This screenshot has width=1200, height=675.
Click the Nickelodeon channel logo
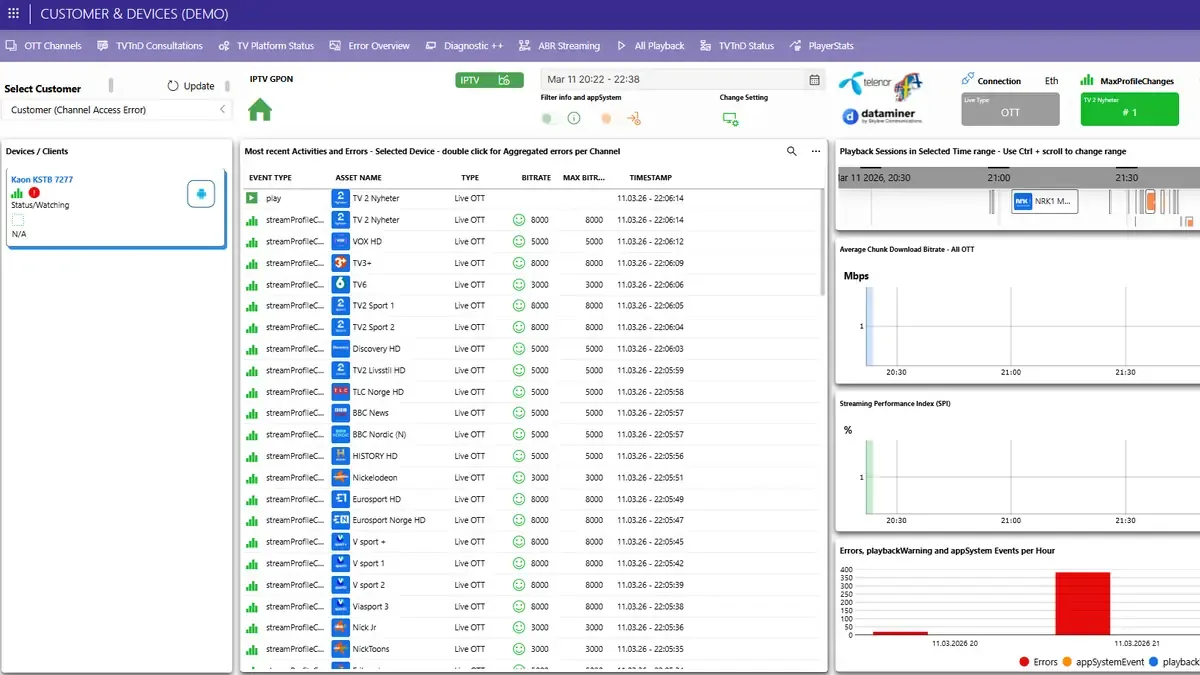click(x=340, y=477)
